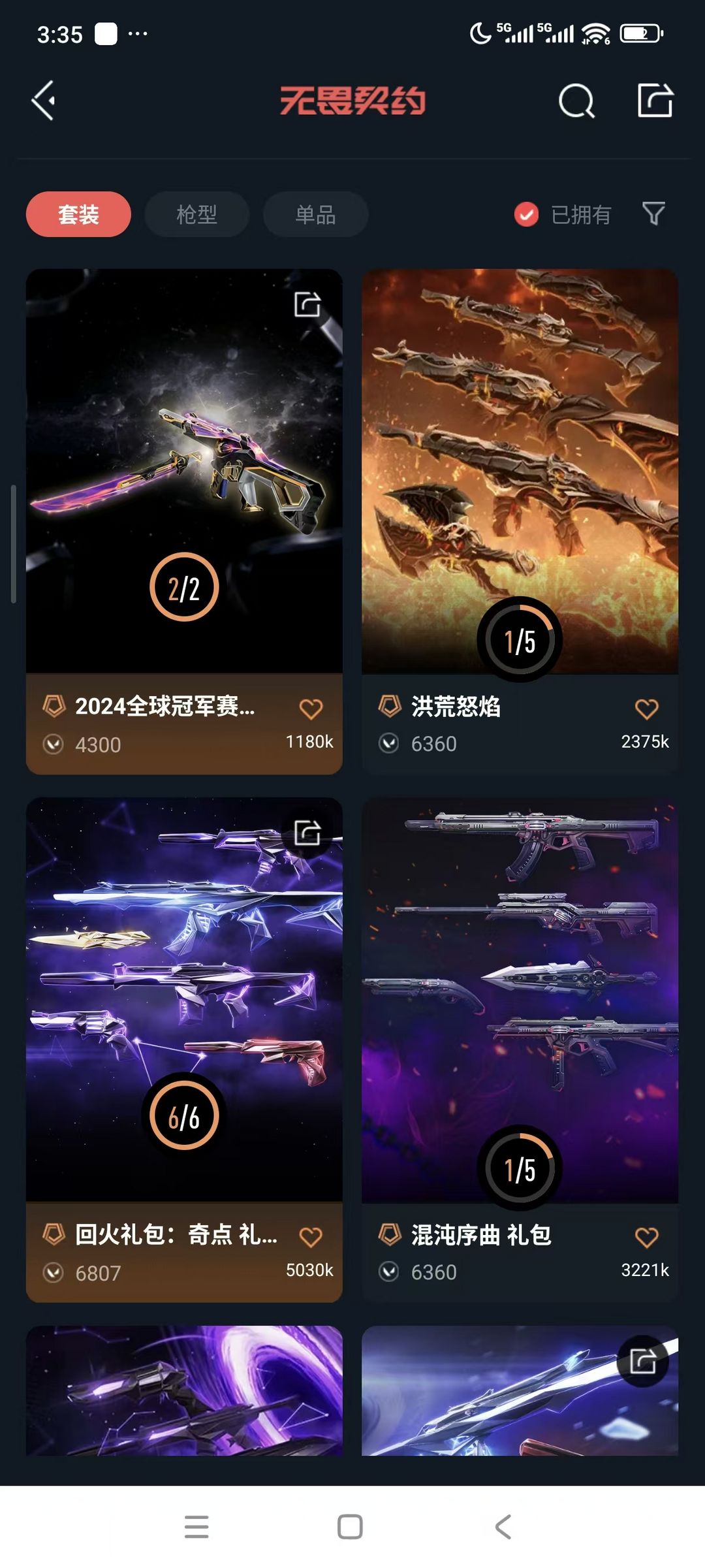Like the 回火礼包 bundle with the heart icon
The height and width of the screenshot is (1568, 705).
[x=311, y=1237]
